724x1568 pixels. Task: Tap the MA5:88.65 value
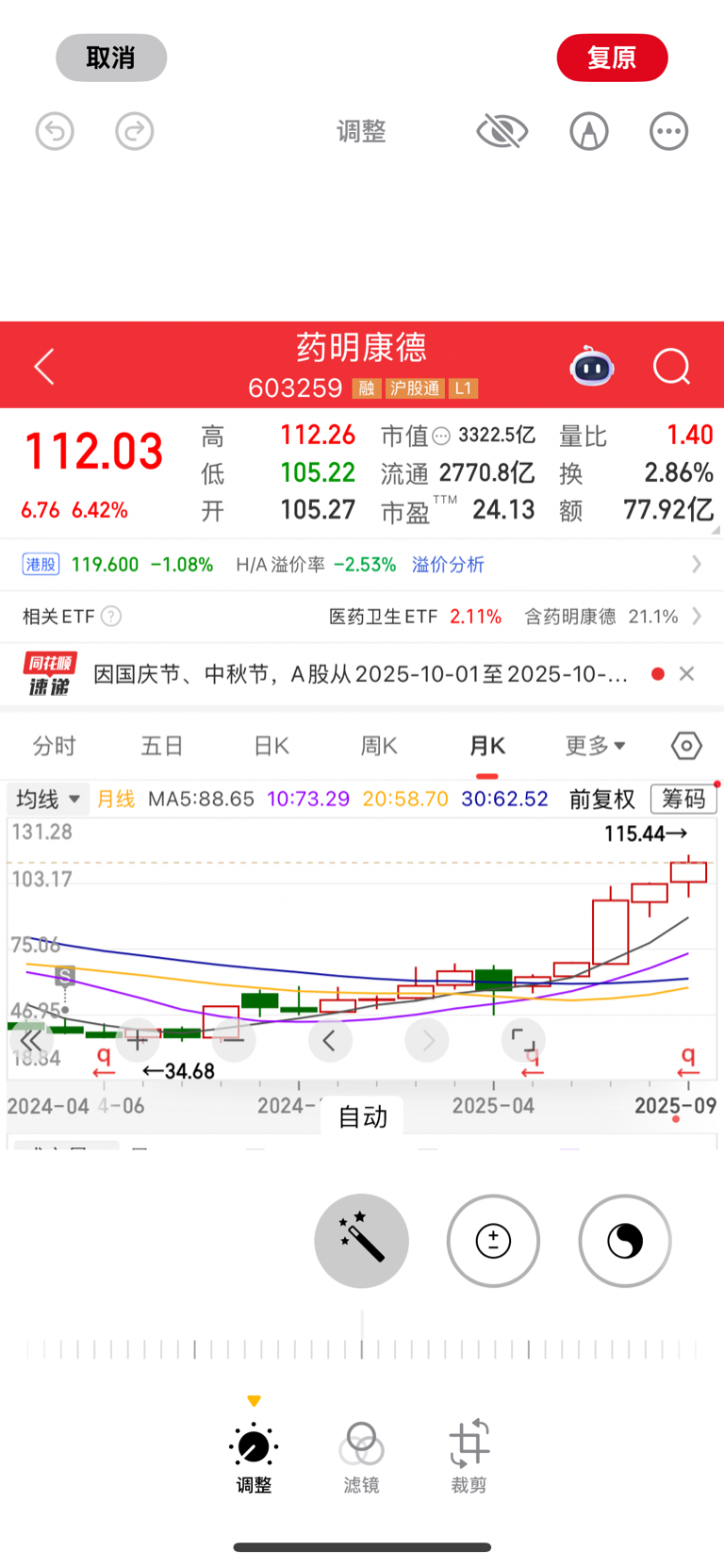(x=201, y=799)
